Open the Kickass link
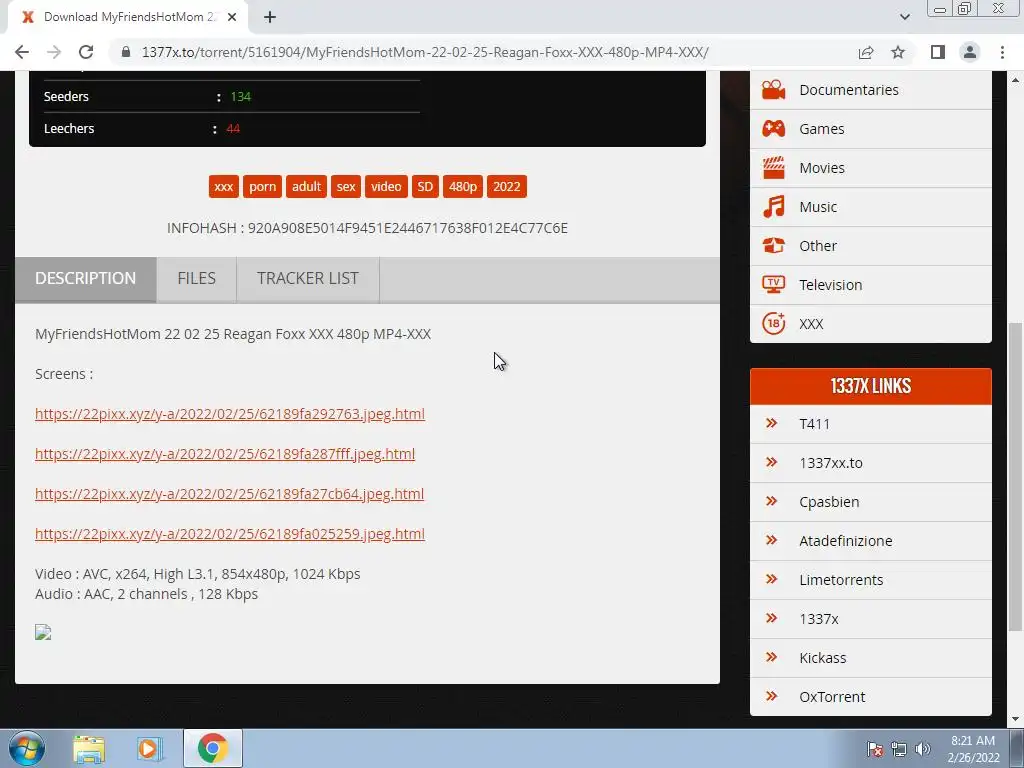Image resolution: width=1024 pixels, height=768 pixels. [822, 658]
